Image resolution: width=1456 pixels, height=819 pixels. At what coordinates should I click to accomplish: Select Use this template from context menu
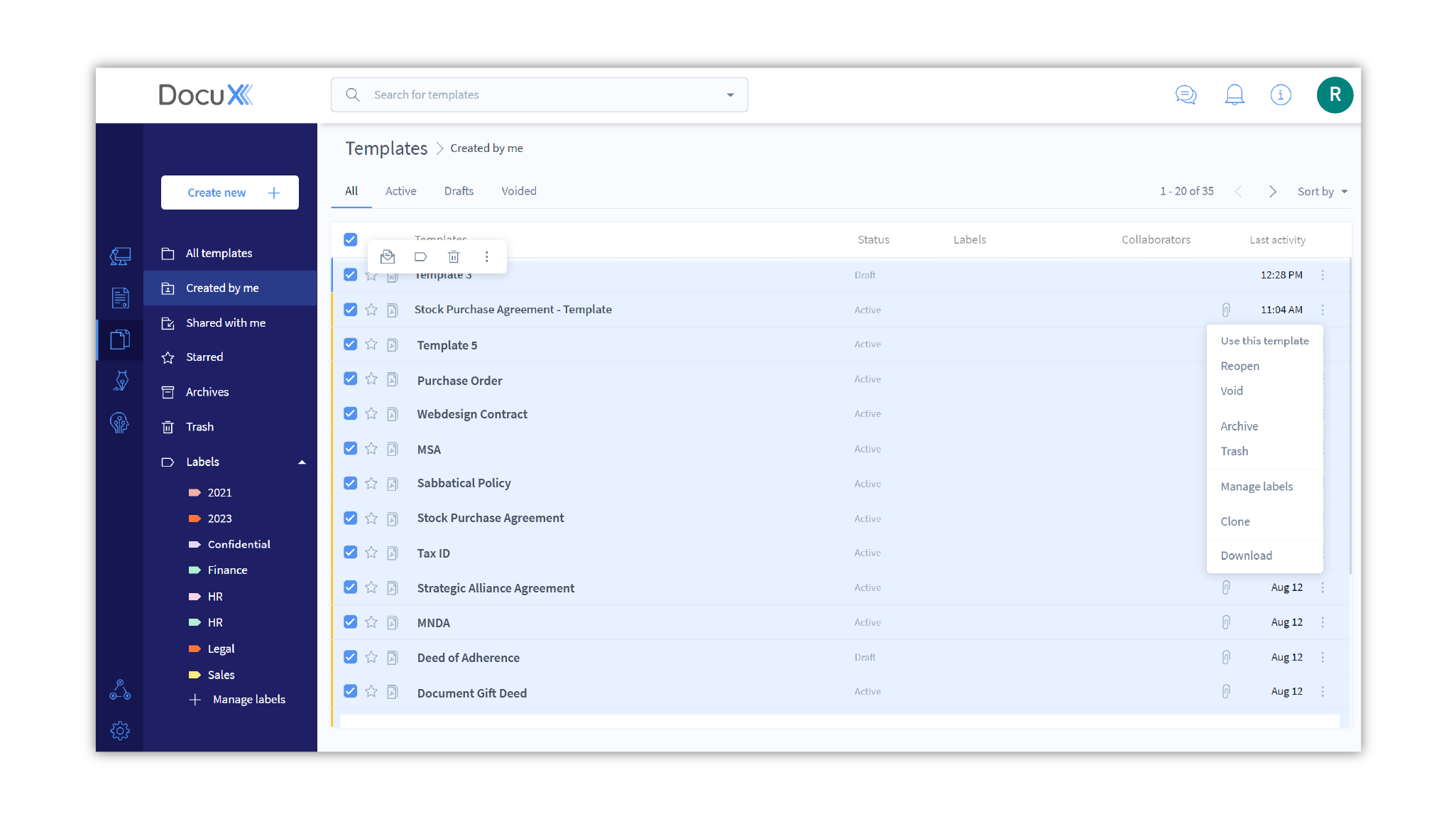tap(1265, 341)
